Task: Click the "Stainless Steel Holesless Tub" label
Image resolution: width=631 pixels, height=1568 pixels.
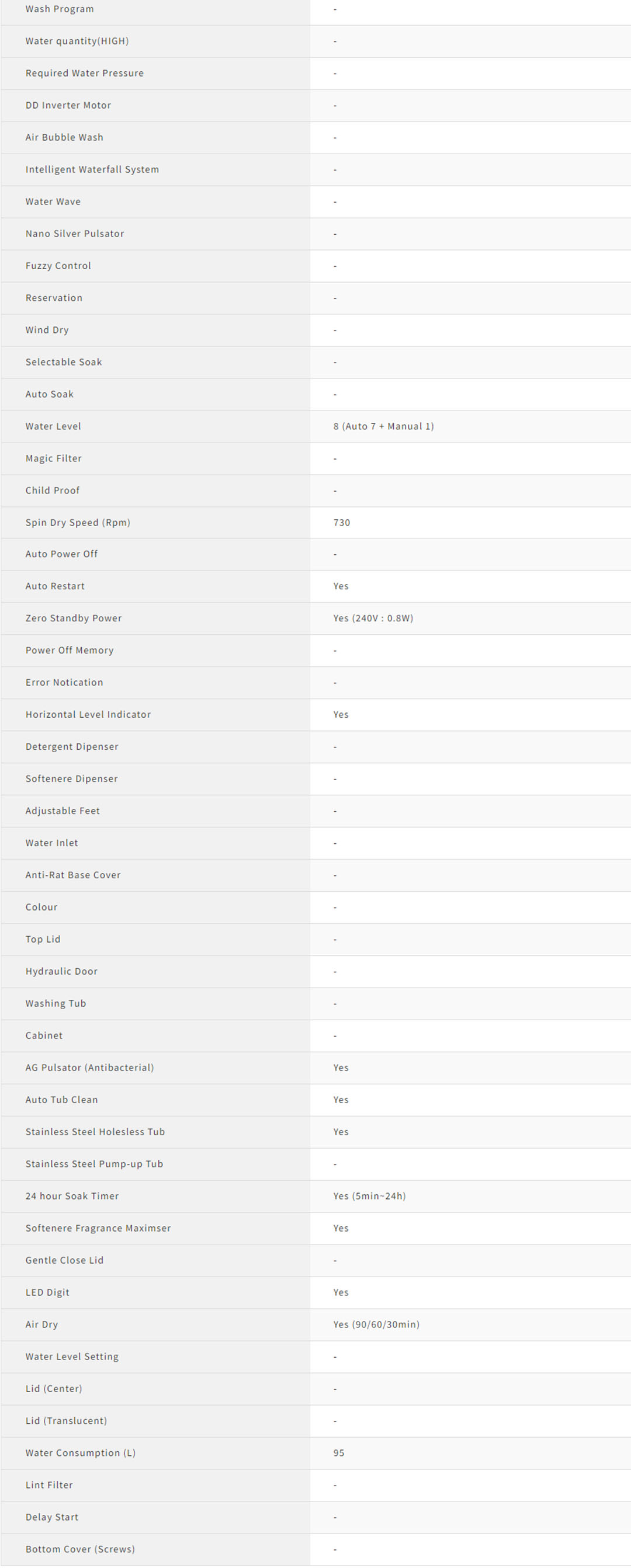Action: [x=95, y=1132]
